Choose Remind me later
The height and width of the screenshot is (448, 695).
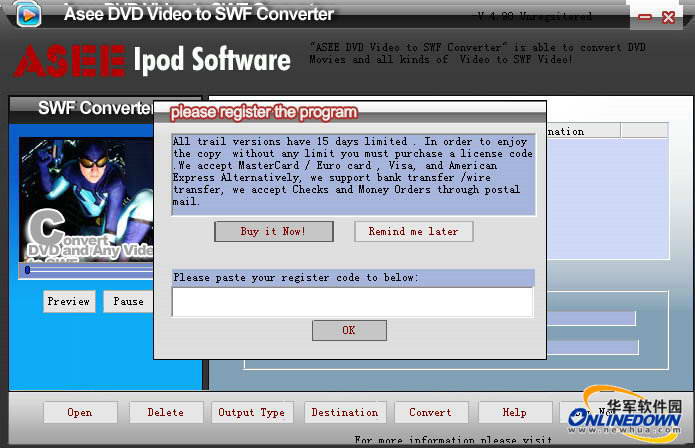pyautogui.click(x=414, y=231)
